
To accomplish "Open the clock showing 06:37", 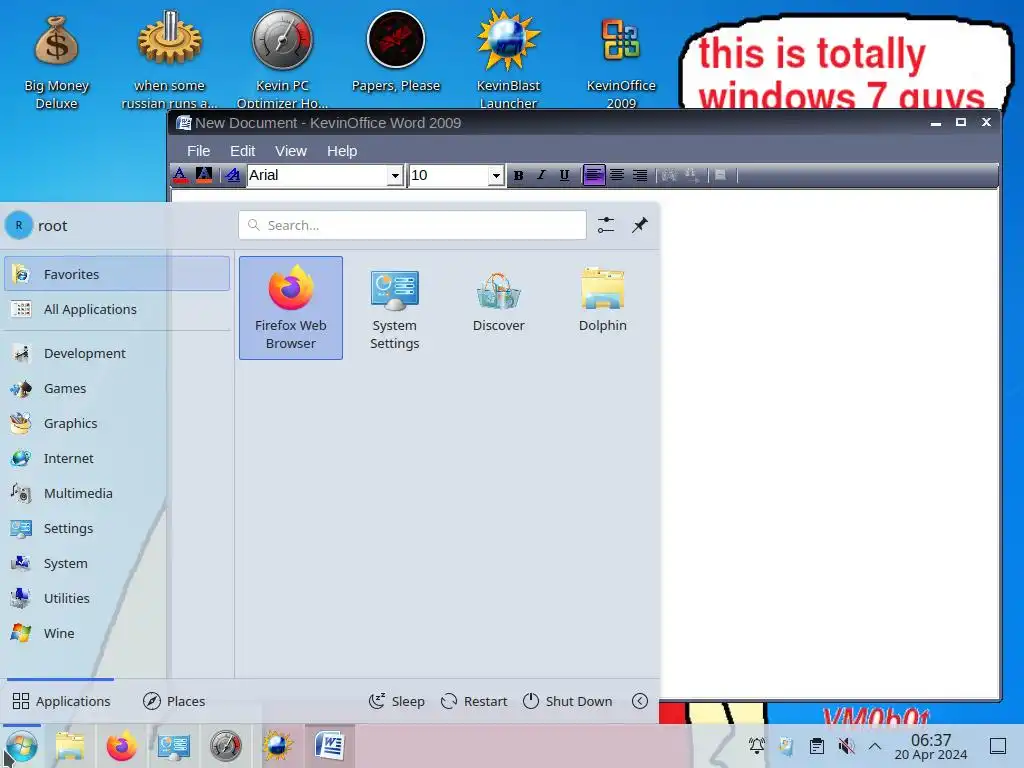I will pyautogui.click(x=931, y=746).
